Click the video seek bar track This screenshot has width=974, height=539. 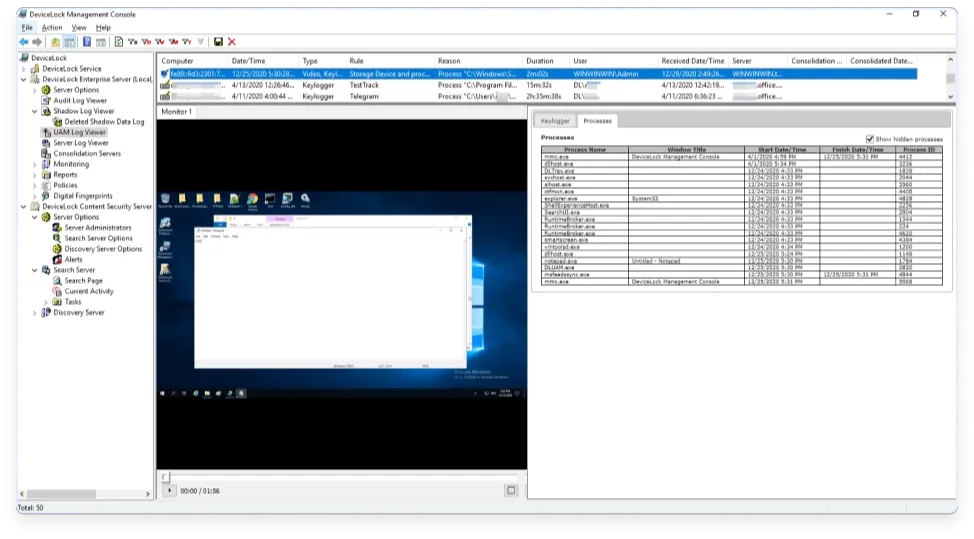tap(342, 477)
